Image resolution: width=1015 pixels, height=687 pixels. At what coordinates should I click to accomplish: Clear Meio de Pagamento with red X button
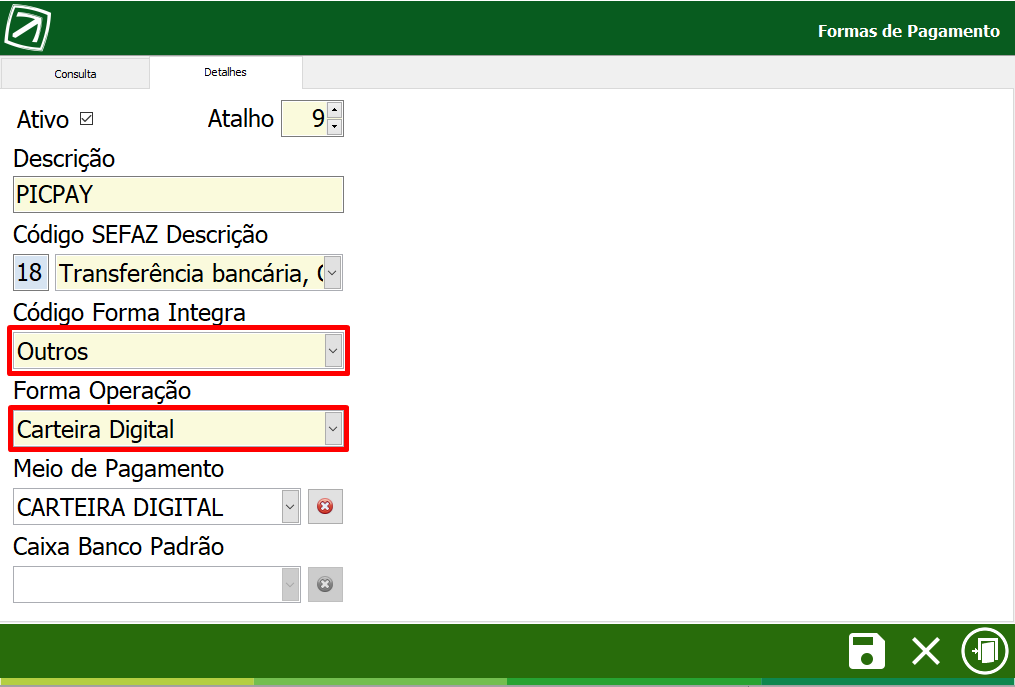[325, 506]
